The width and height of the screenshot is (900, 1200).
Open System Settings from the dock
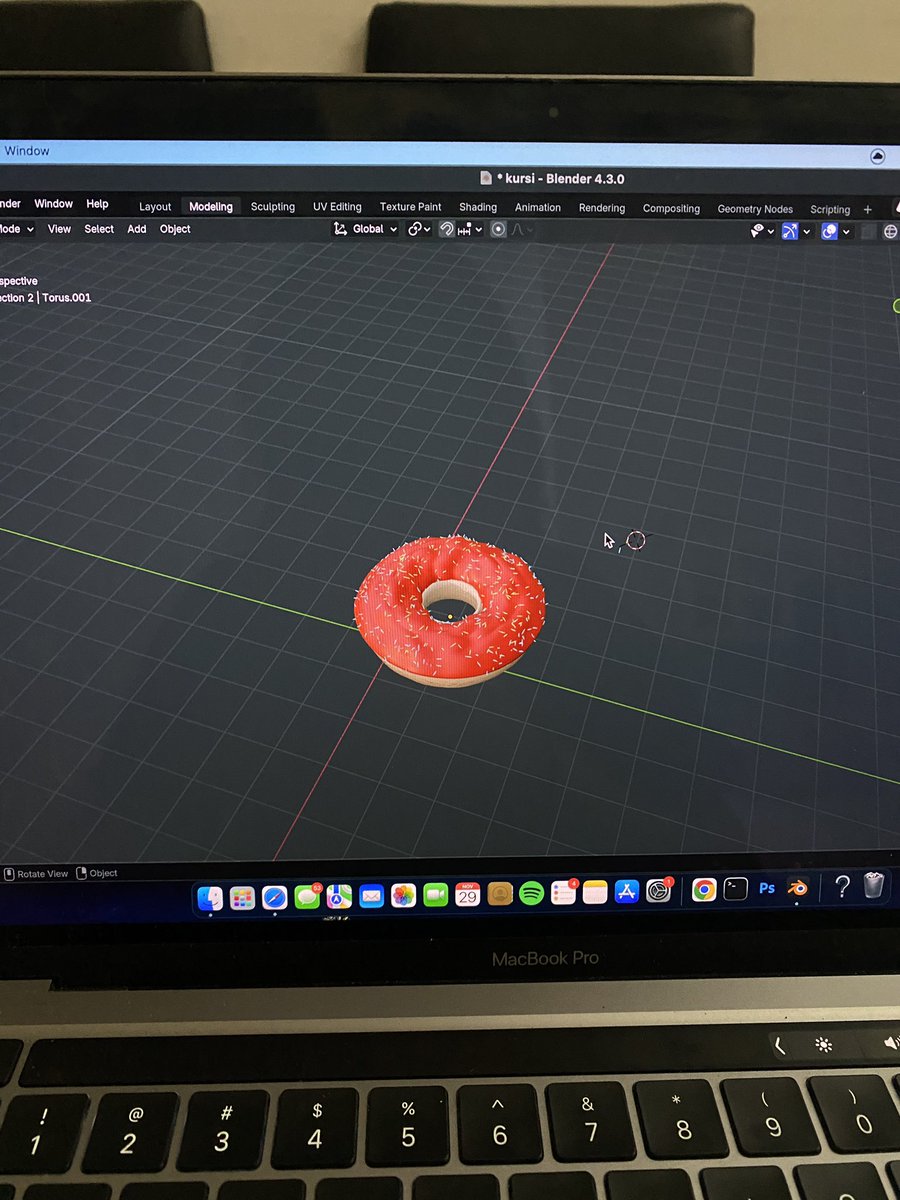point(658,890)
